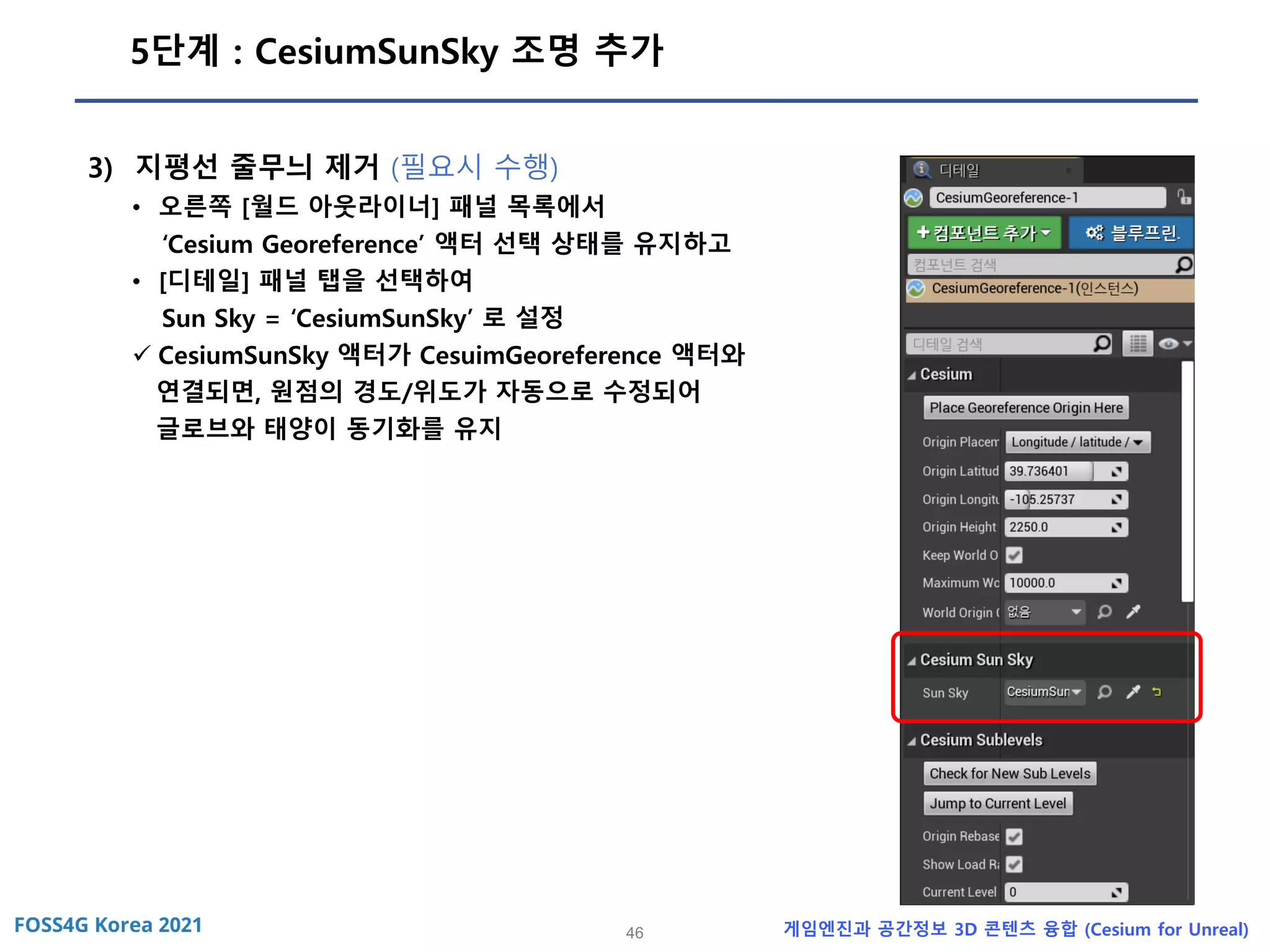
Task: Toggle the Origin Rebase checkbox
Action: pos(1015,837)
